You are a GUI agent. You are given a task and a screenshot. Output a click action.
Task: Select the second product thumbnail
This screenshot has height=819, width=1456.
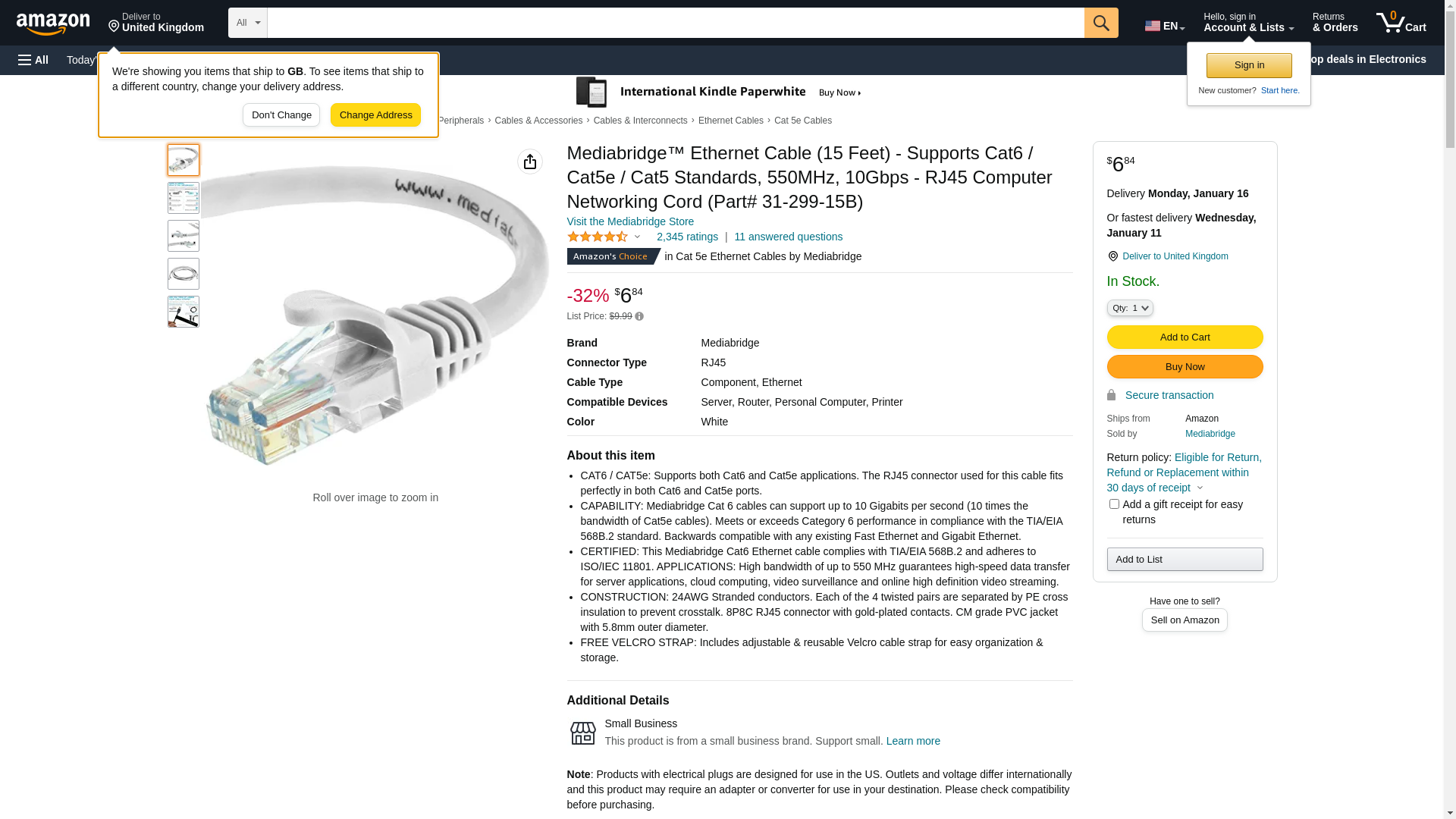pyautogui.click(x=184, y=198)
